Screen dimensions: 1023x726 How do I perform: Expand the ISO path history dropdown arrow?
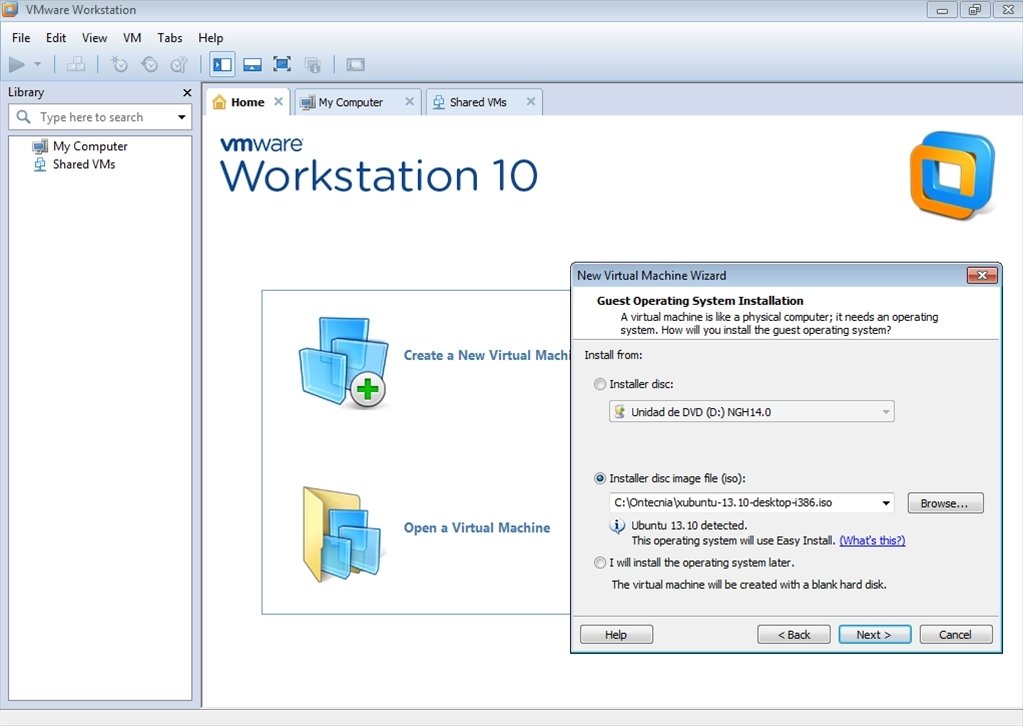pos(886,503)
